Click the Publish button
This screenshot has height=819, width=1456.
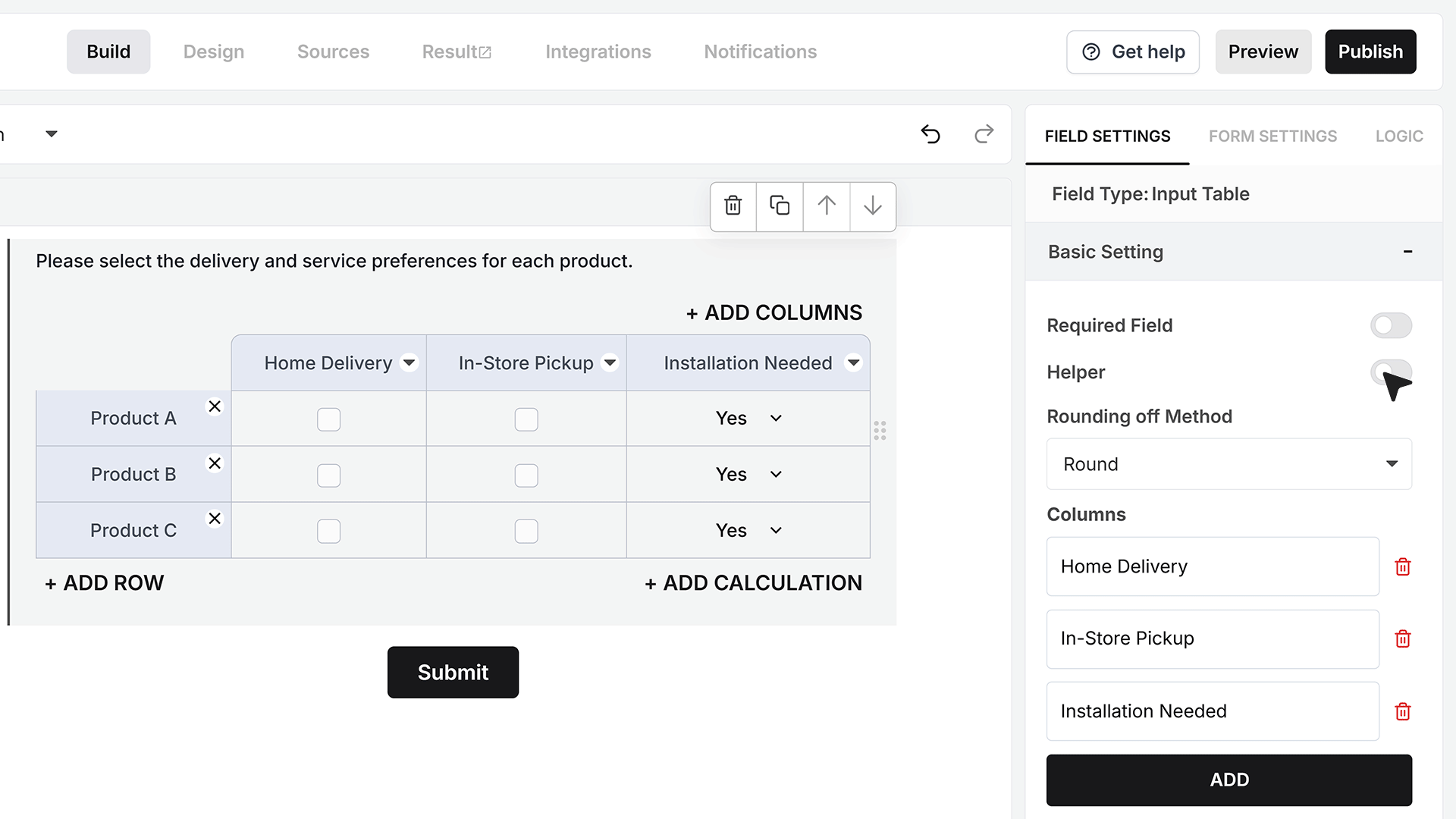1370,52
